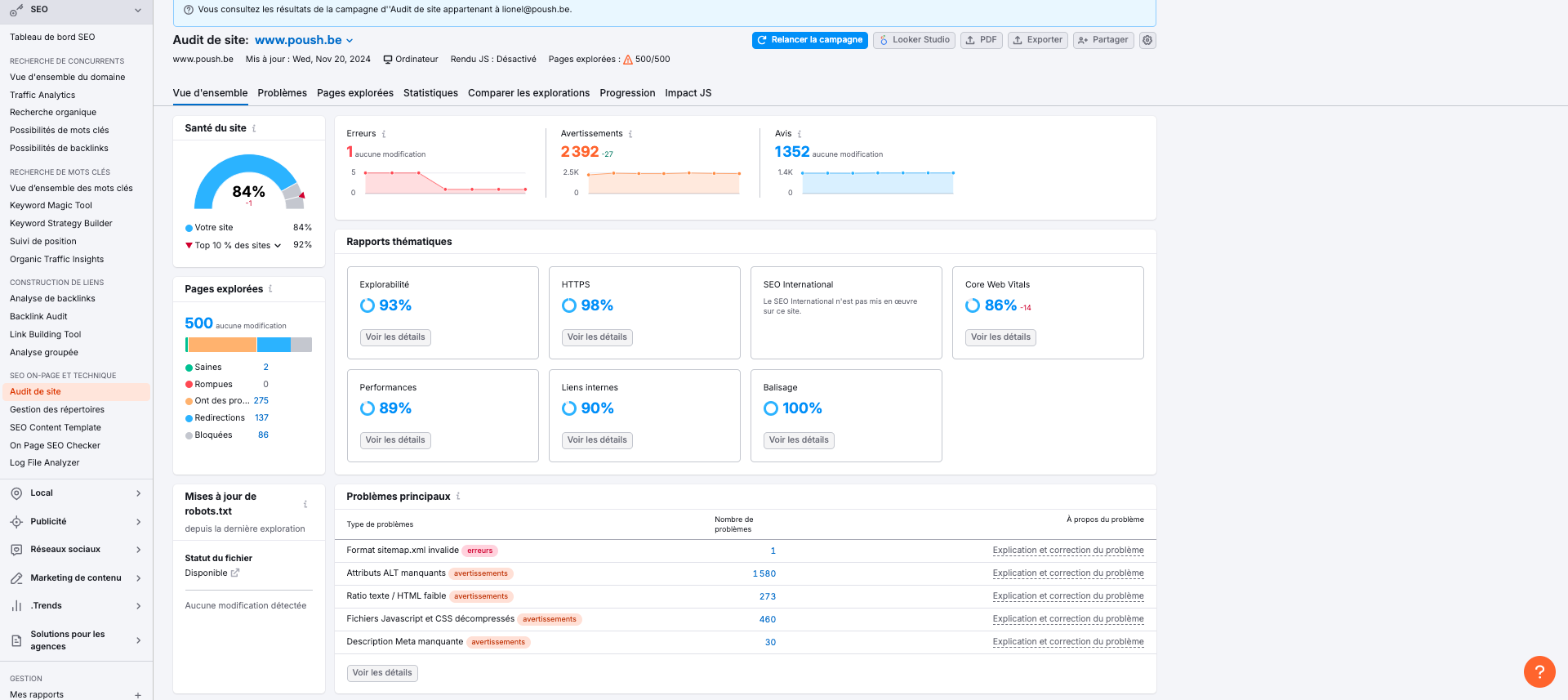Screen dimensions: 1568x700
Task: Collapse the SEO sidebar section
Action: point(138,10)
